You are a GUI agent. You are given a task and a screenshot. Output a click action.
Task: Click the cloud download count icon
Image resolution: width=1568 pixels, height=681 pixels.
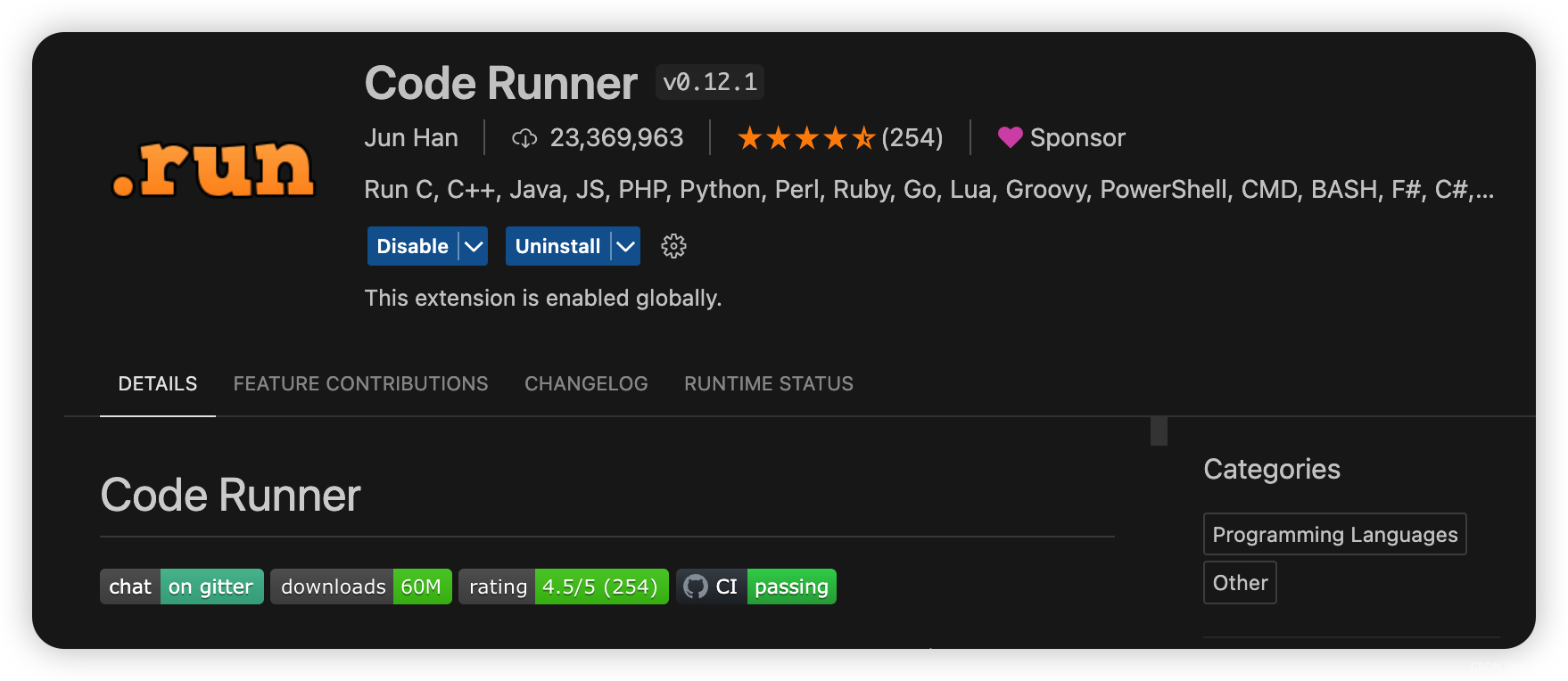click(524, 138)
